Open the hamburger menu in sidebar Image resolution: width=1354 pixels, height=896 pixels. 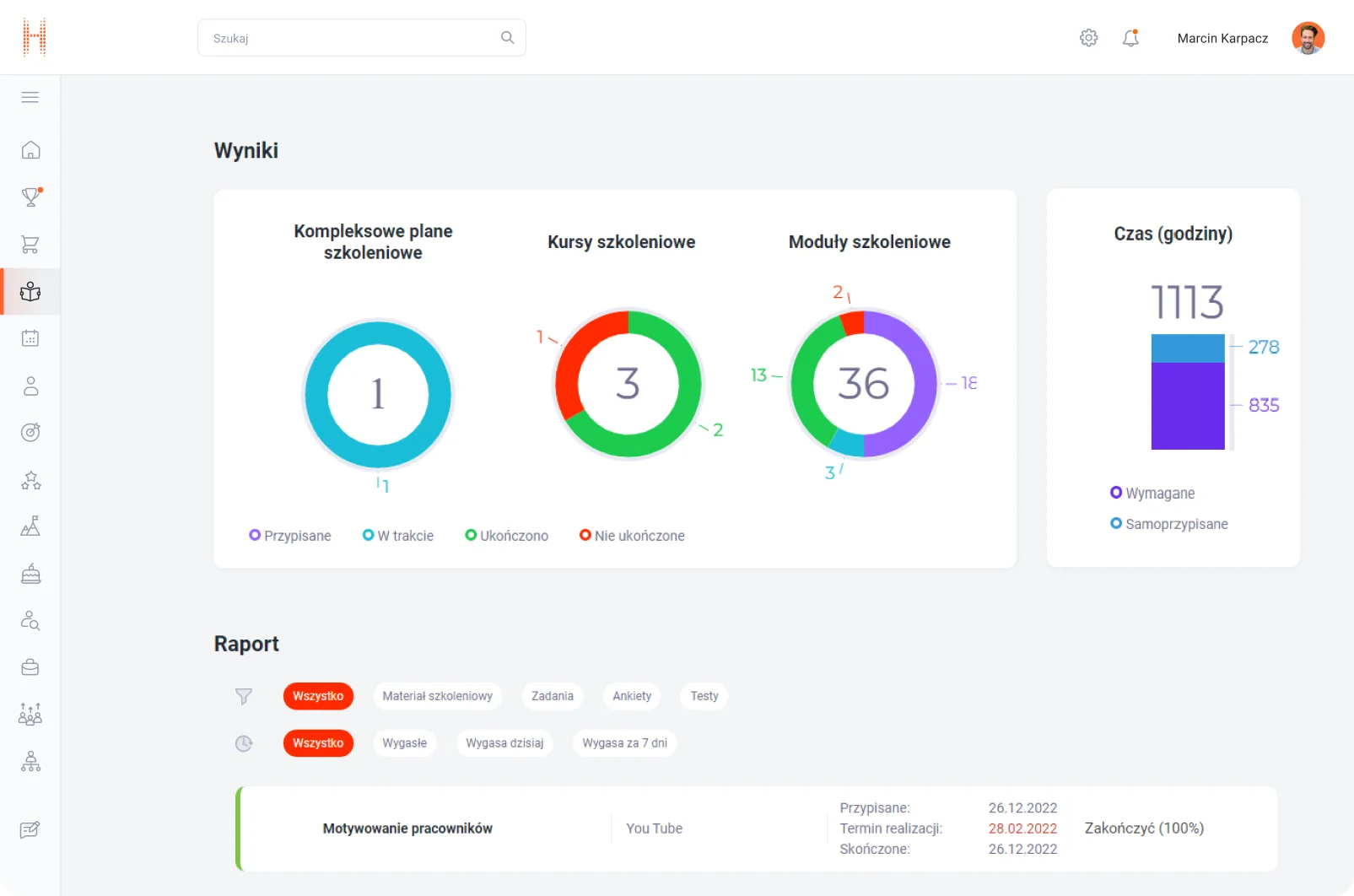30,97
